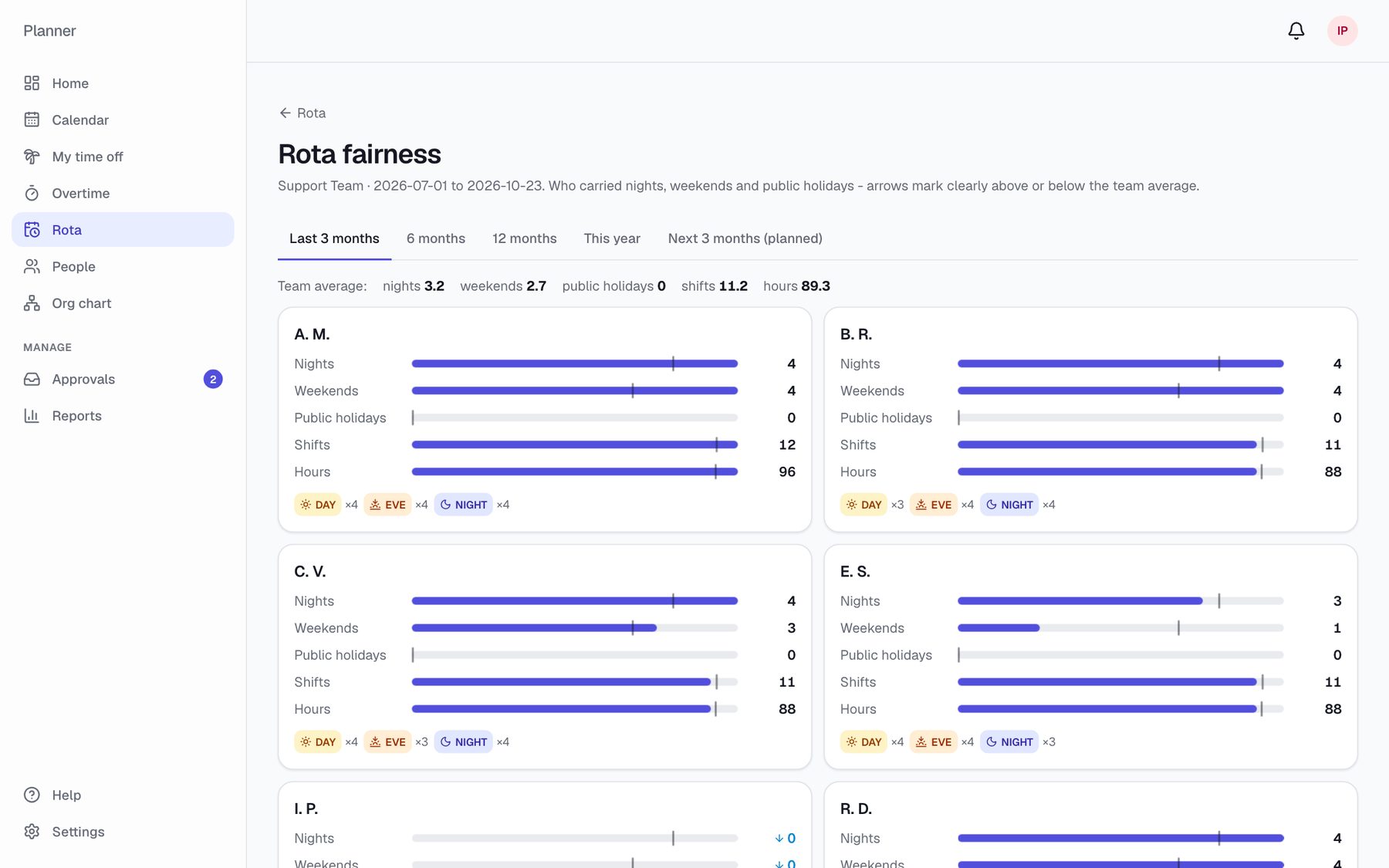
Task: Click the Org chart sidebar icon
Action: point(32,303)
